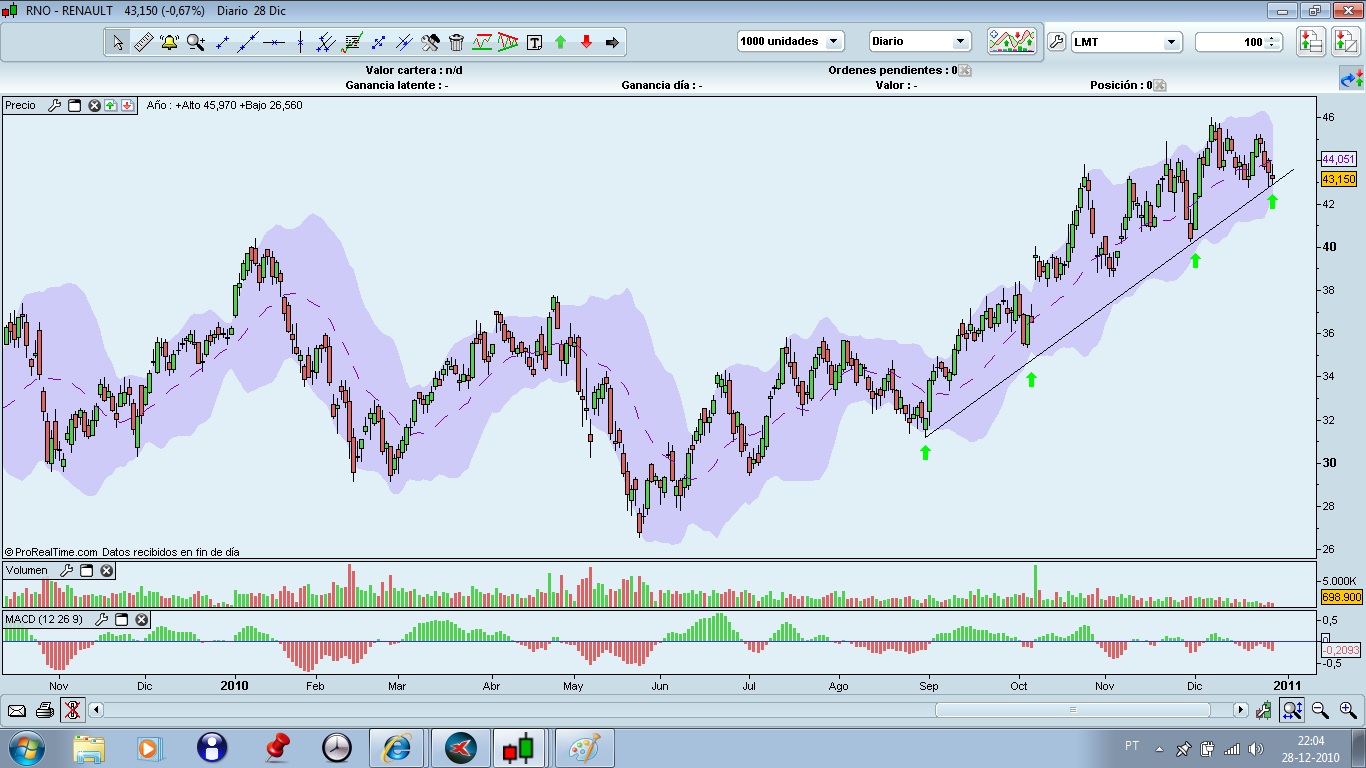
Task: Open Paint from the taskbar
Action: coord(586,748)
